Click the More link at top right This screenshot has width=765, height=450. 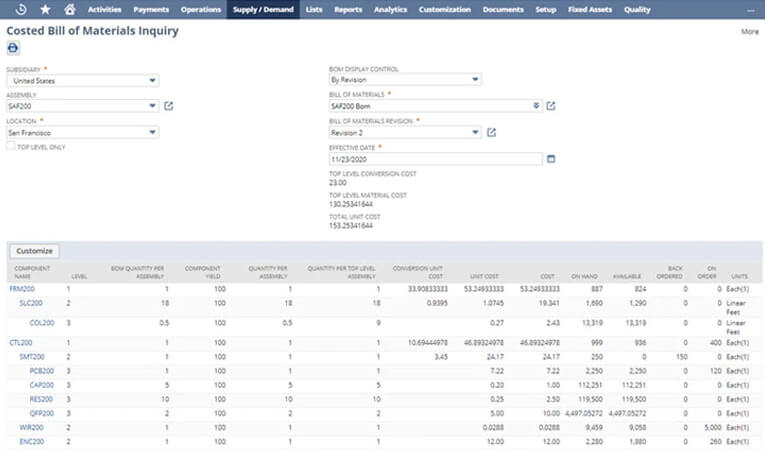point(749,32)
